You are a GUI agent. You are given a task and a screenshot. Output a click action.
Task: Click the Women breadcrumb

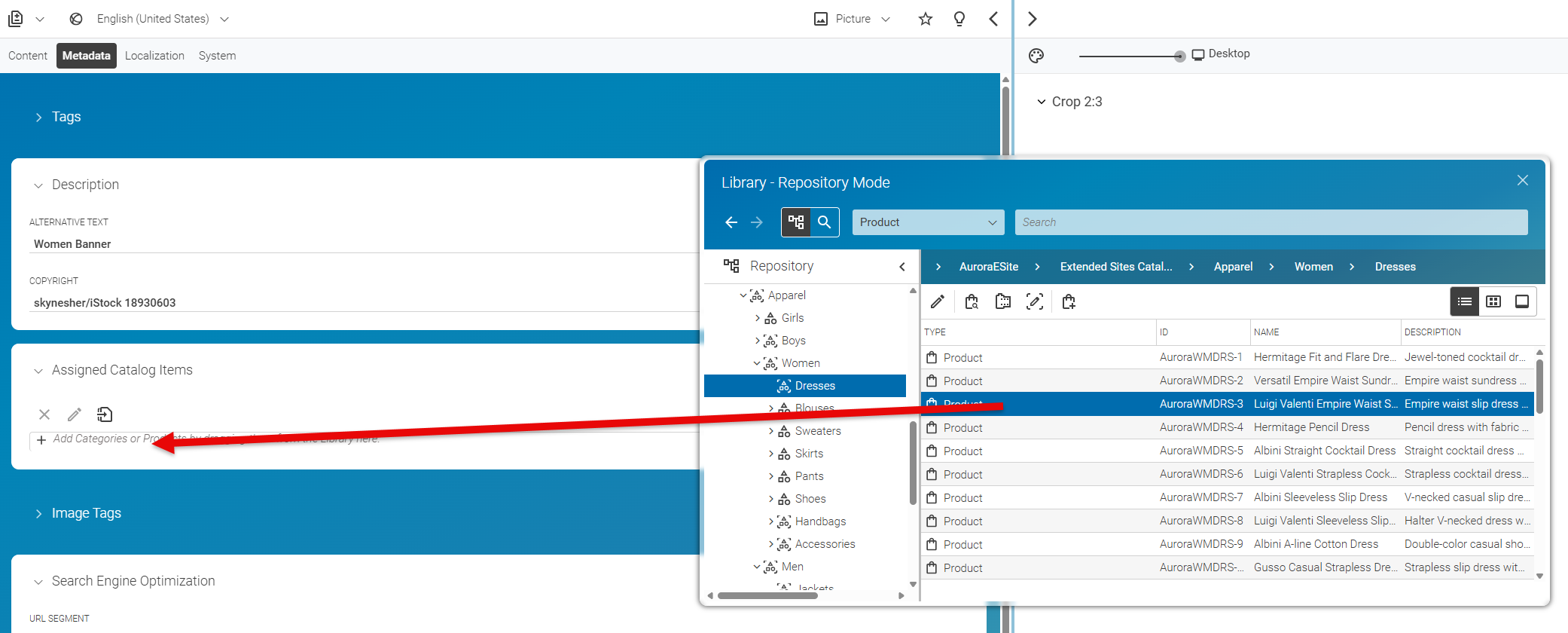pyautogui.click(x=1313, y=267)
